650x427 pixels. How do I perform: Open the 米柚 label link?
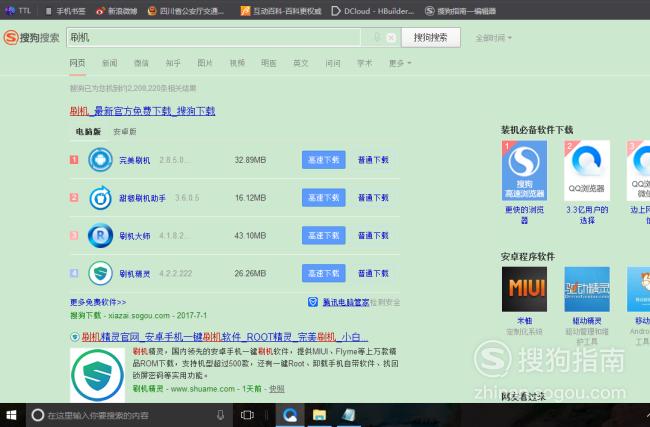pyautogui.click(x=524, y=320)
